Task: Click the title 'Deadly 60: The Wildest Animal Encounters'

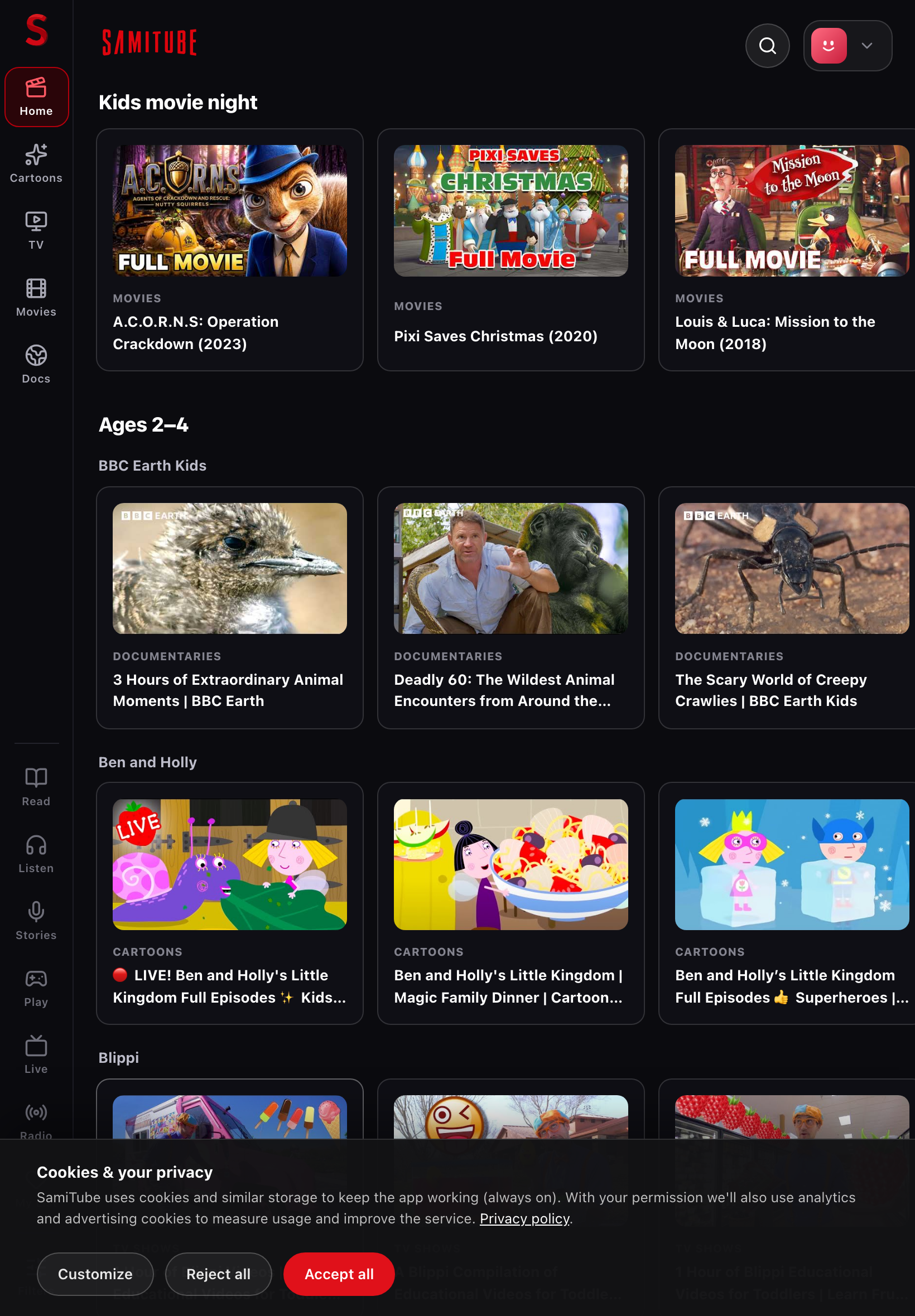Action: (504, 690)
